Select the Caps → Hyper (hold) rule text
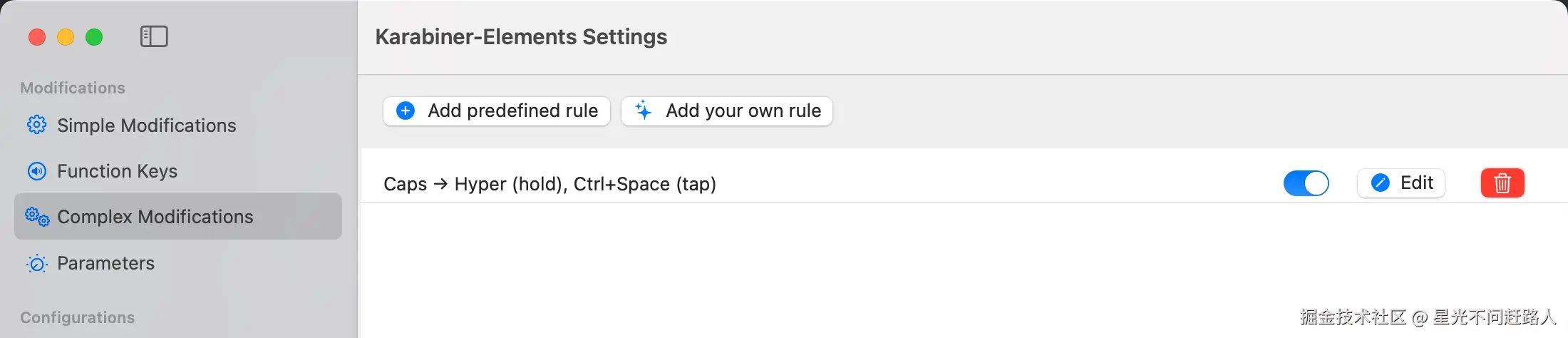The height and width of the screenshot is (338, 1568). pyautogui.click(x=550, y=184)
